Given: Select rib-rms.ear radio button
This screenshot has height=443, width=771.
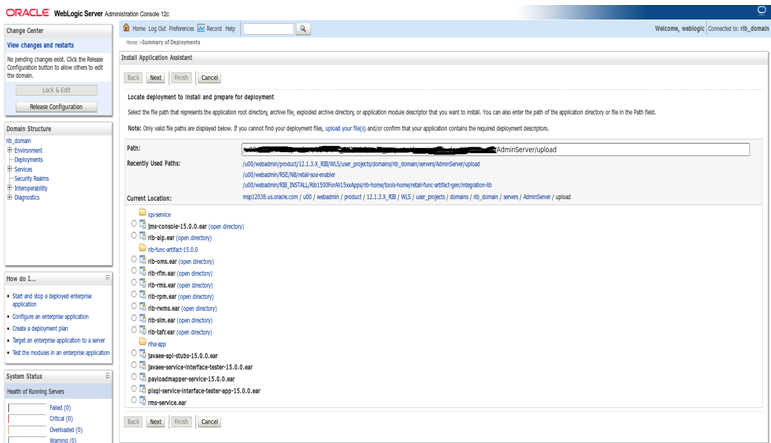Looking at the screenshot, I should tap(134, 282).
